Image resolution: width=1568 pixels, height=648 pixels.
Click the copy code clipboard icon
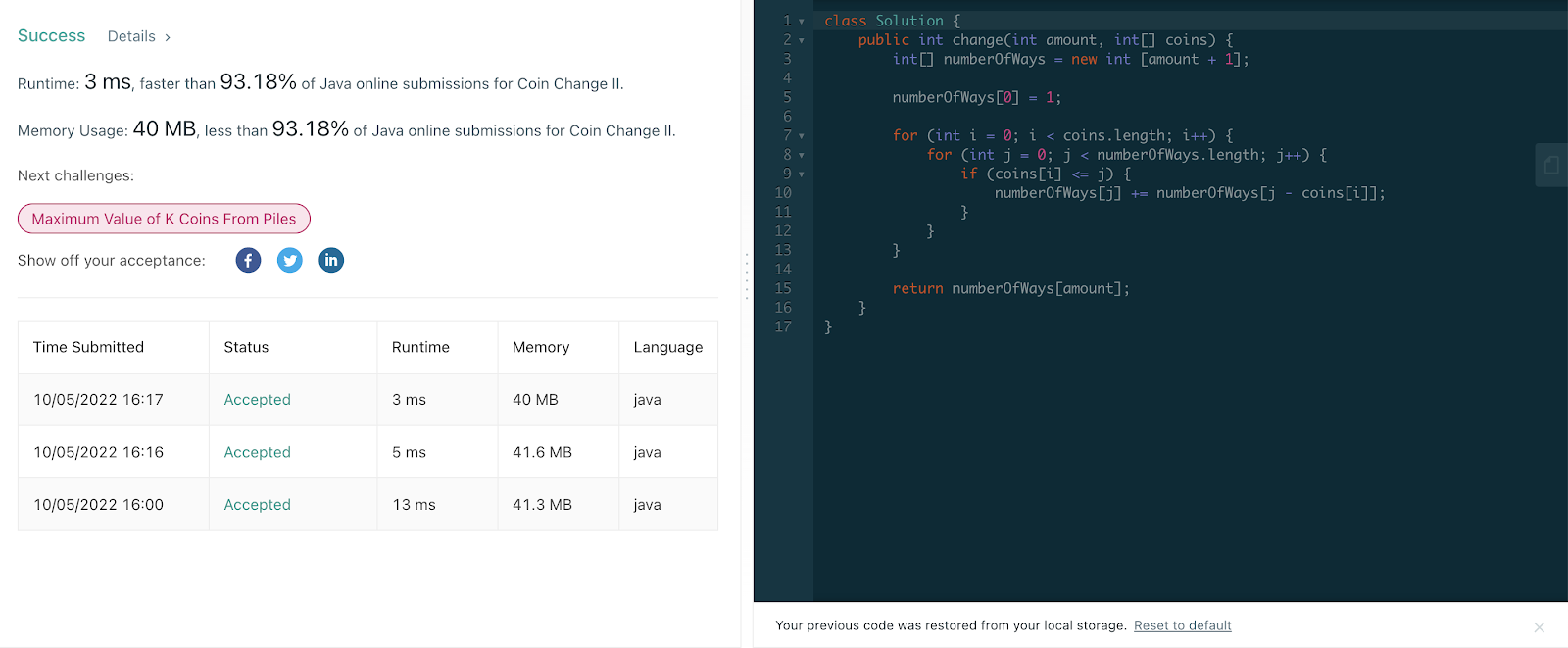click(1551, 165)
